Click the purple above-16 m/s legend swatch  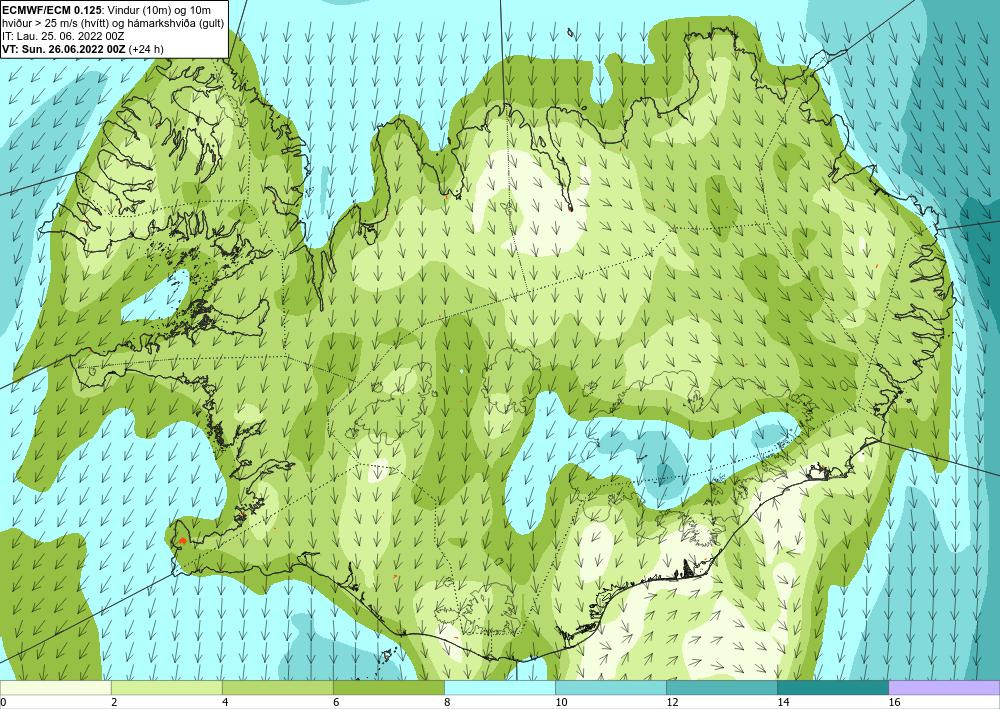(944, 688)
